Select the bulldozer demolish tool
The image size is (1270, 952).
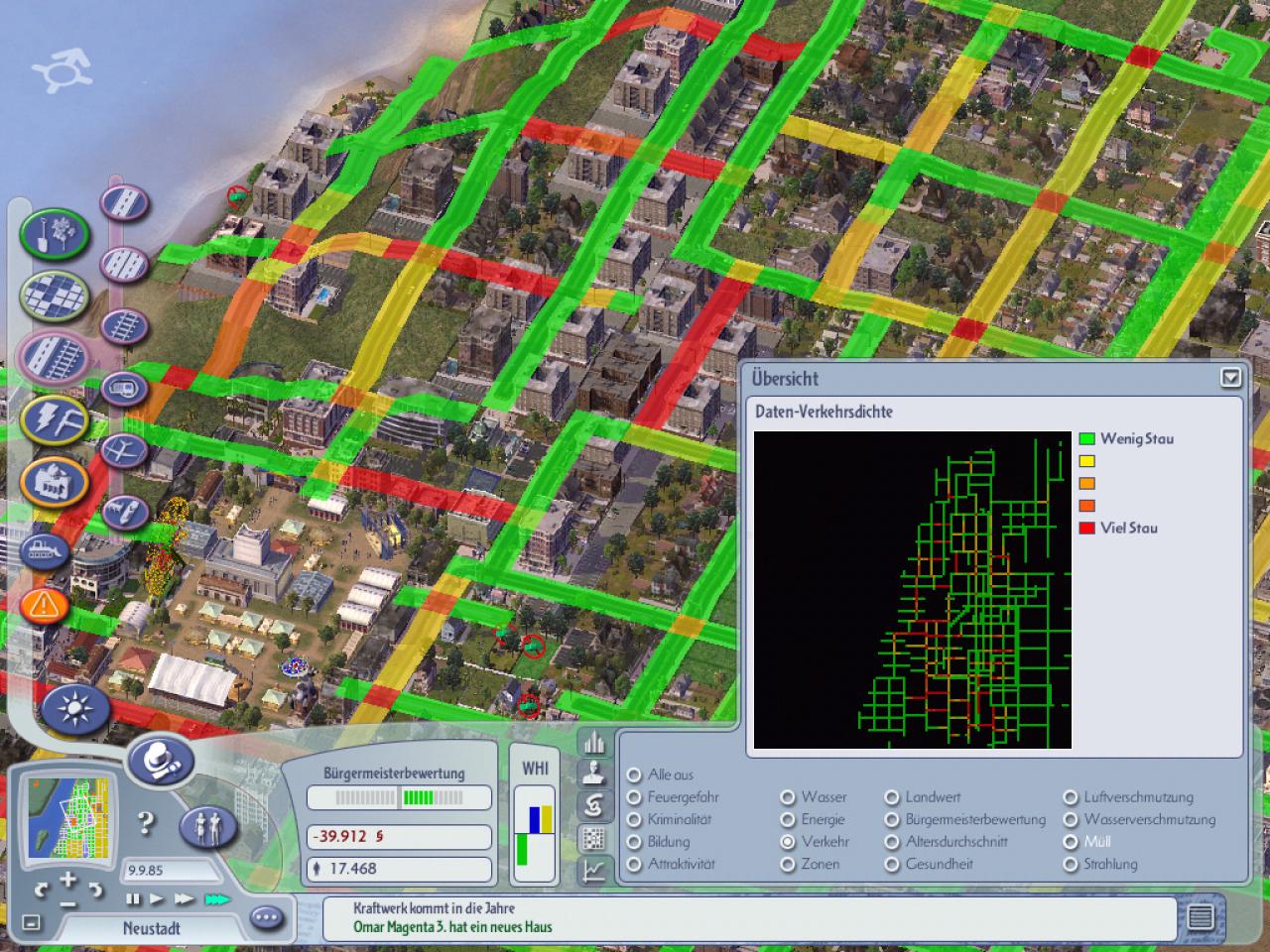tap(45, 550)
